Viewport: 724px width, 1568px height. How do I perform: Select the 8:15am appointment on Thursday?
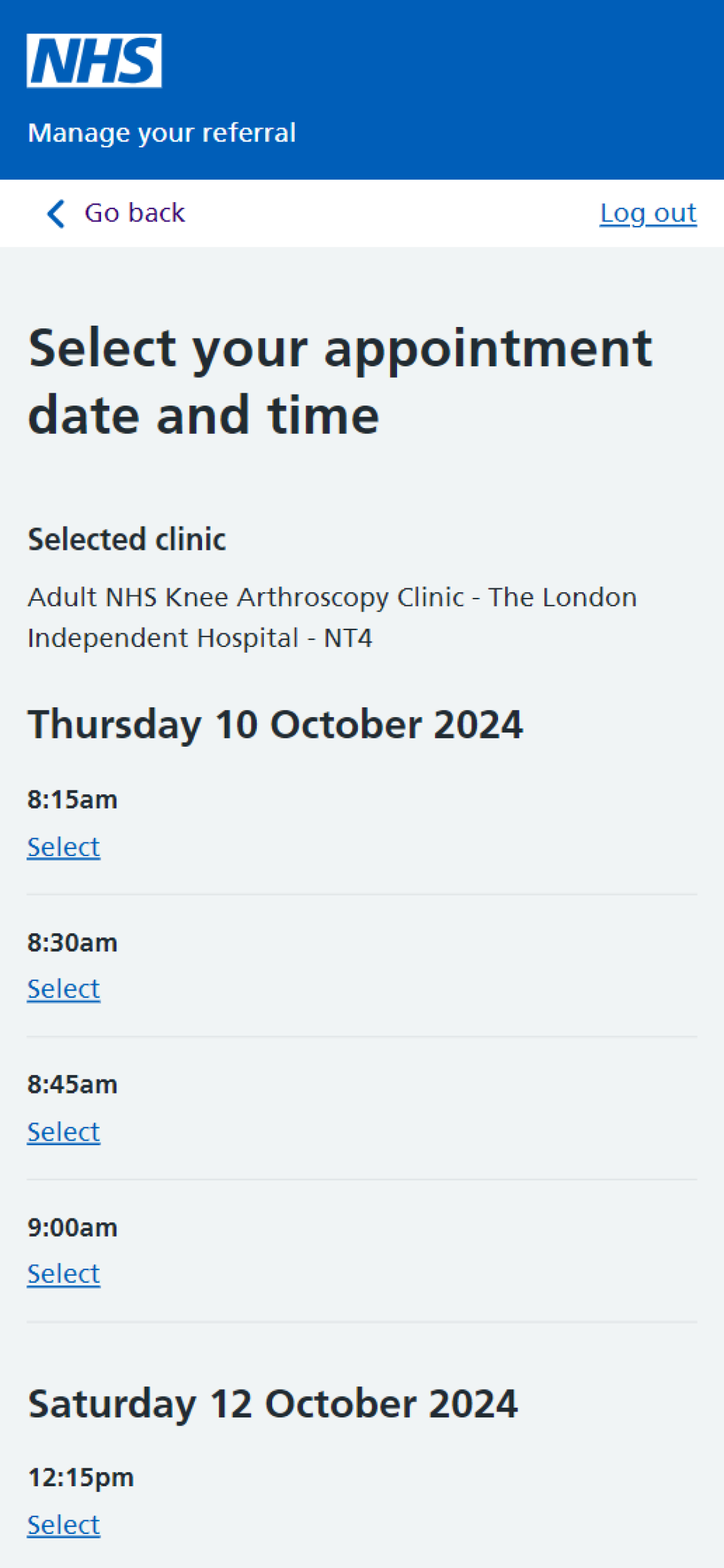(64, 846)
